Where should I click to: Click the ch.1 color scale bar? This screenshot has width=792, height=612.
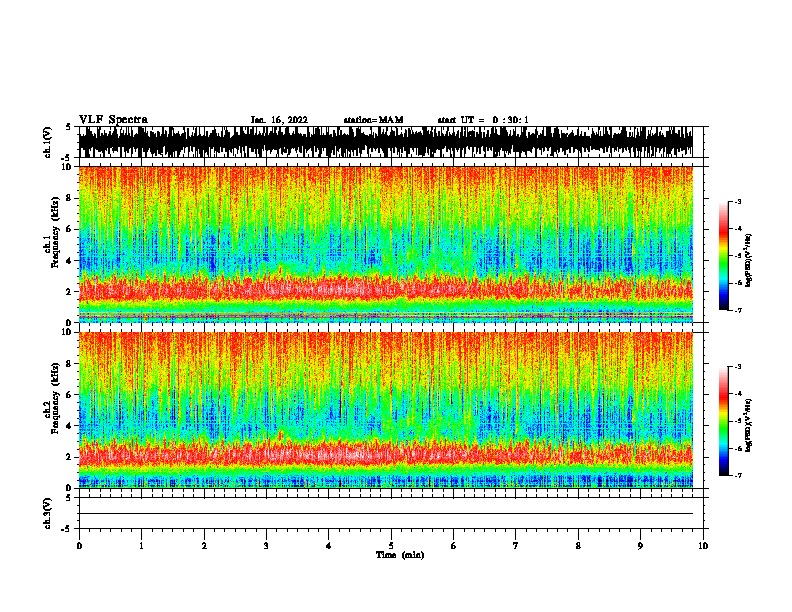(723, 256)
